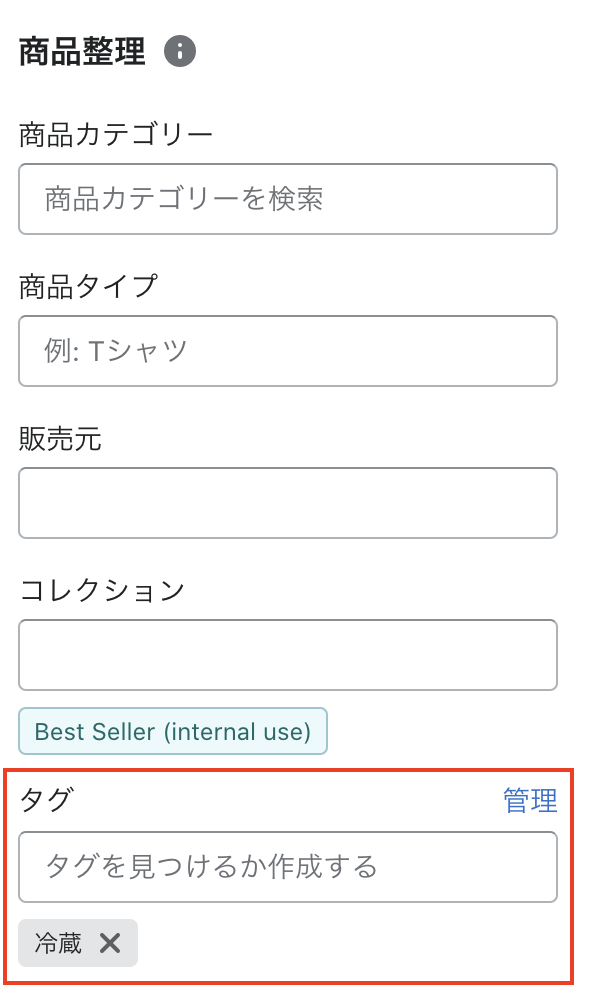Click the 商品タイプ field label

(88, 286)
